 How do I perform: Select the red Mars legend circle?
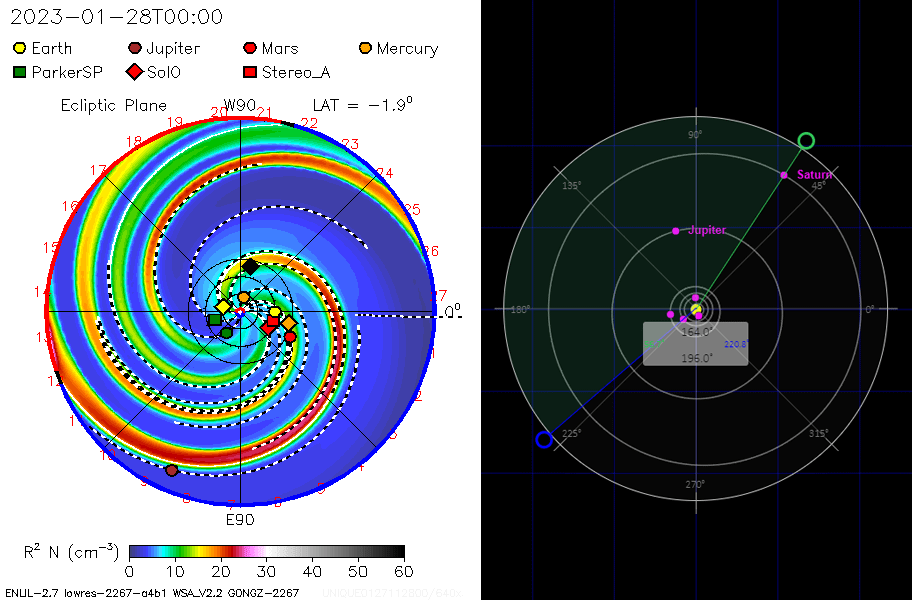250,48
